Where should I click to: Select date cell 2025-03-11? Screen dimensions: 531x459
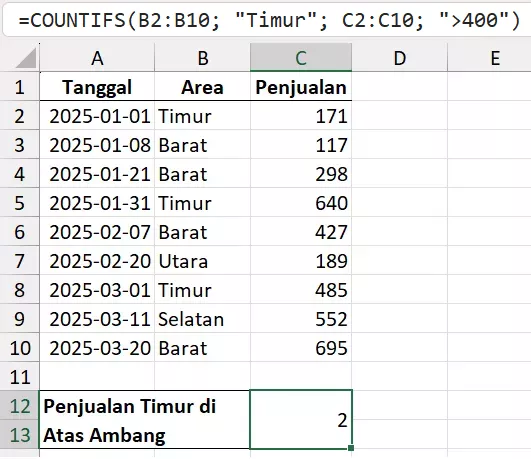(97, 319)
